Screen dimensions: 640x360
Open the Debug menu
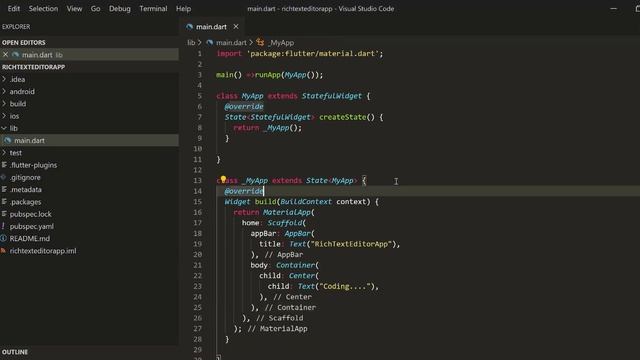pos(120,9)
